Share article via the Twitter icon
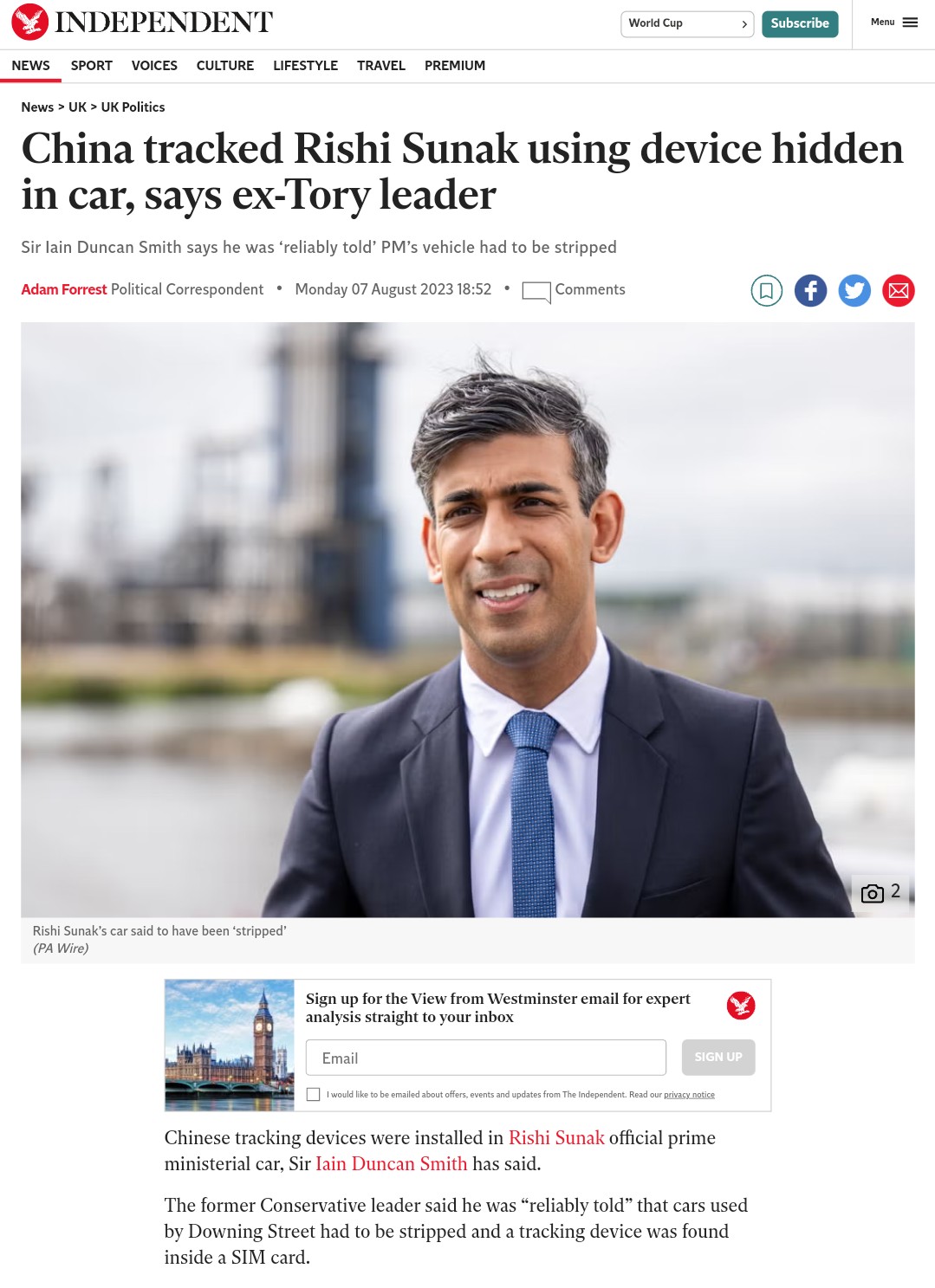 coord(854,290)
